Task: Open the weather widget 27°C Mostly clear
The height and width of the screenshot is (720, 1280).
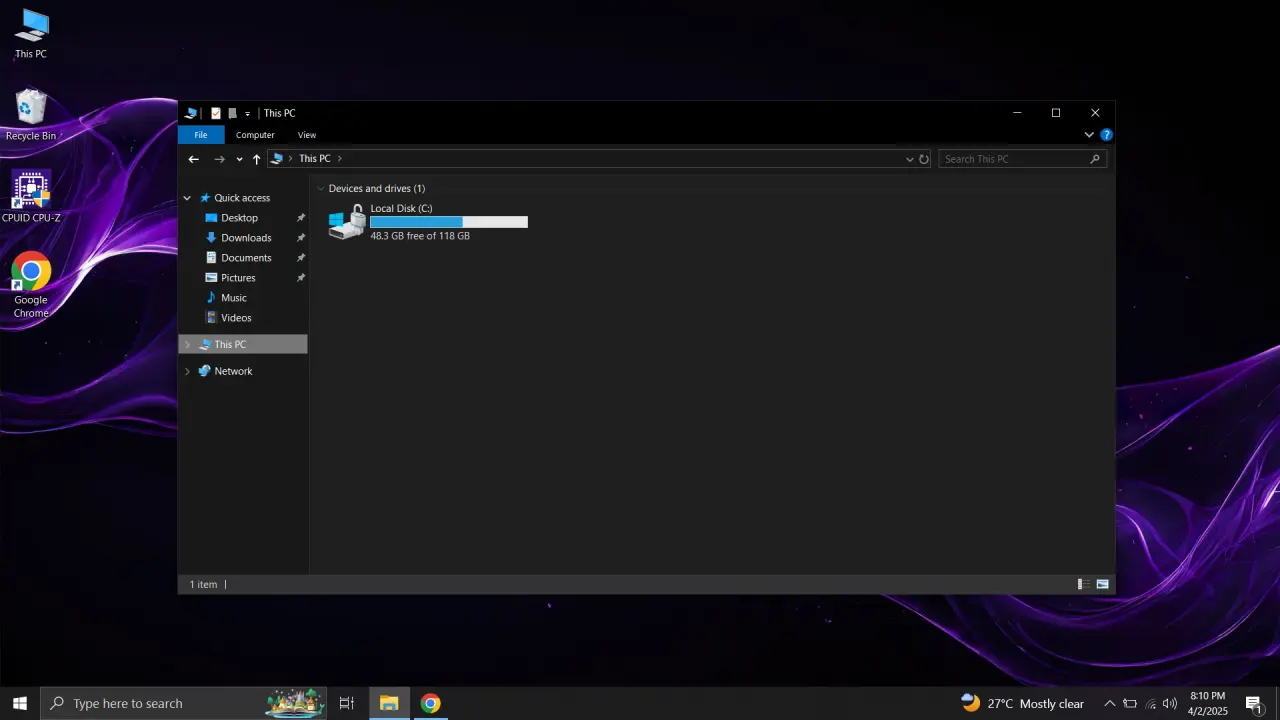Action: pyautogui.click(x=1022, y=703)
